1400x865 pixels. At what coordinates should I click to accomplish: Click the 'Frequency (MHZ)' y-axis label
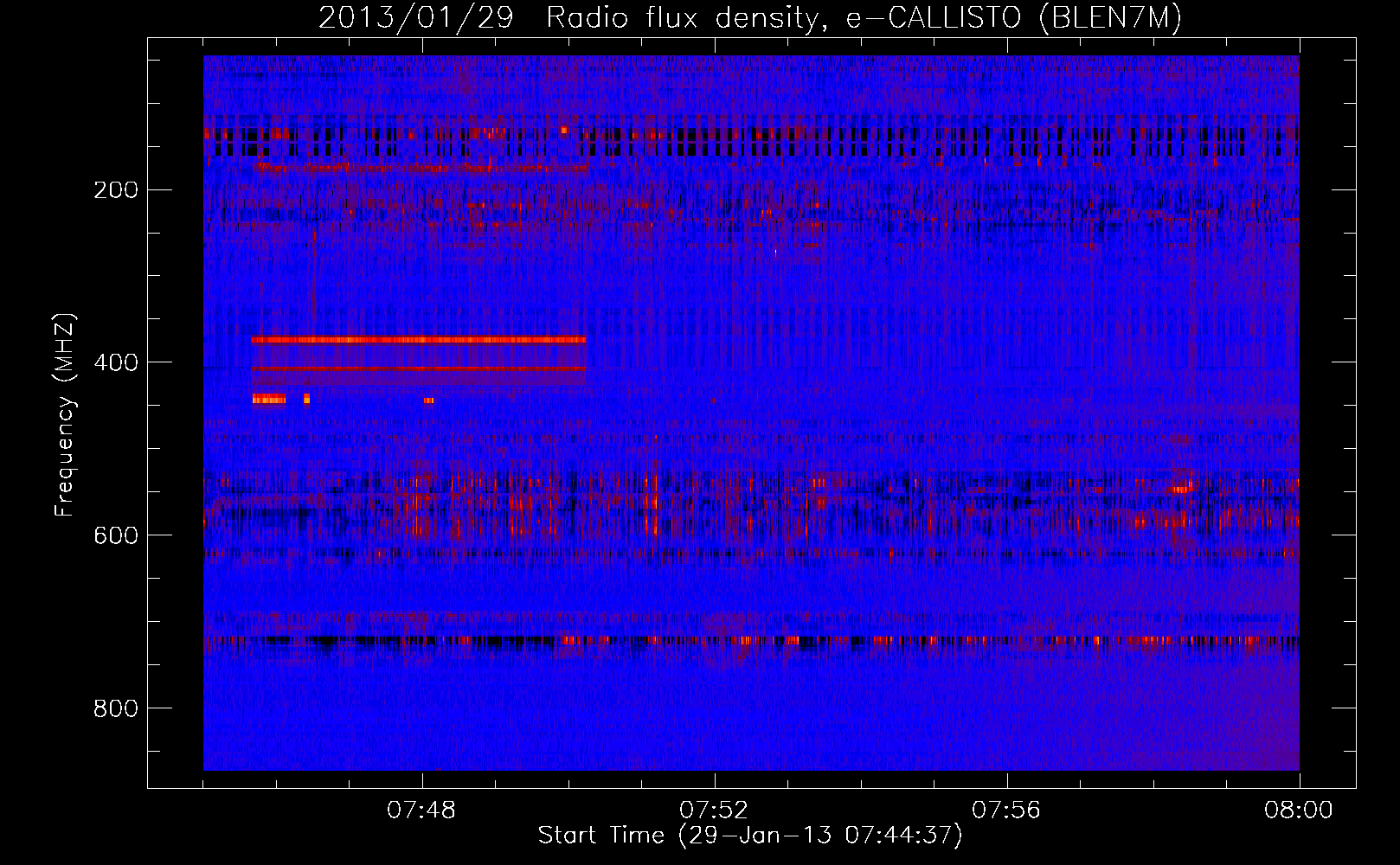[65, 414]
